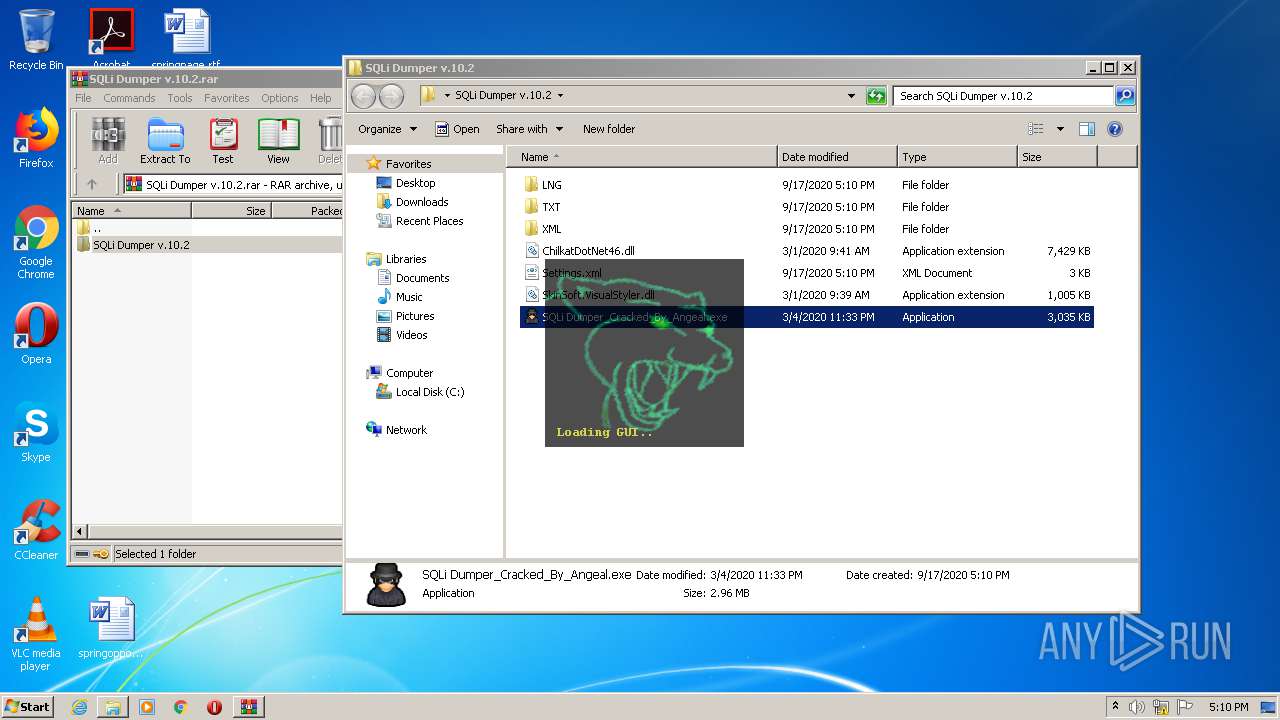Image resolution: width=1280 pixels, height=720 pixels.
Task: Click Opera taskbar icon
Action: (x=214, y=707)
